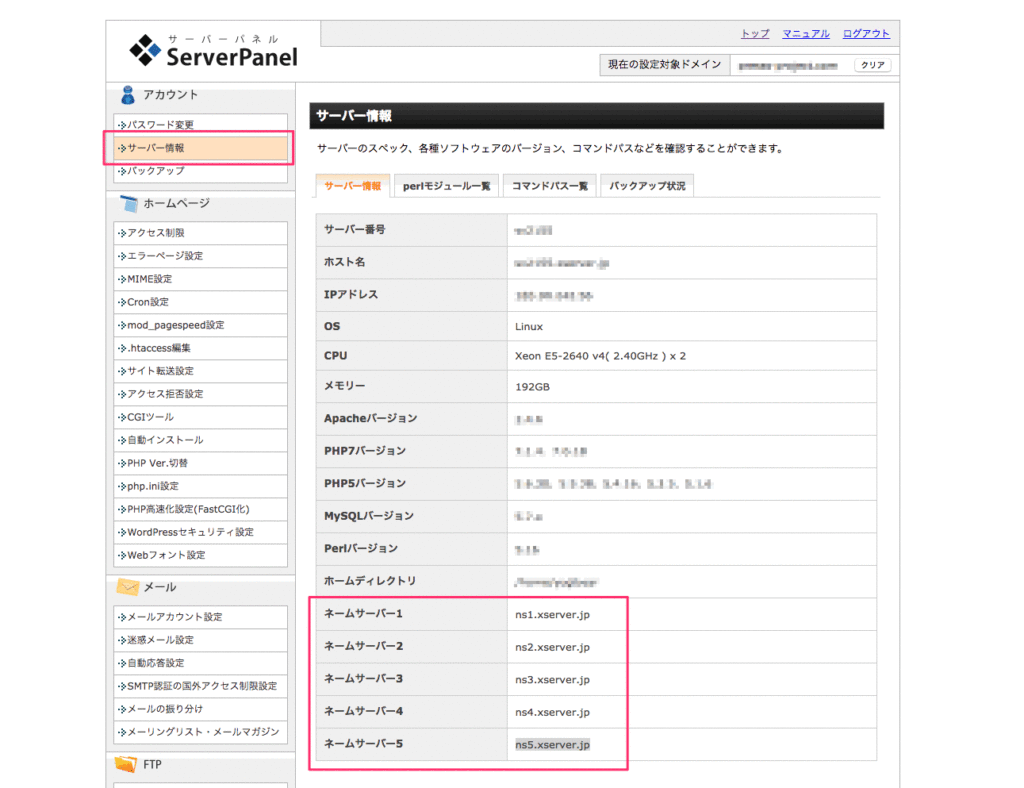Screen dimensions: 1024x788
Task: Click the サーバー番号 row label
Action: coord(355,230)
